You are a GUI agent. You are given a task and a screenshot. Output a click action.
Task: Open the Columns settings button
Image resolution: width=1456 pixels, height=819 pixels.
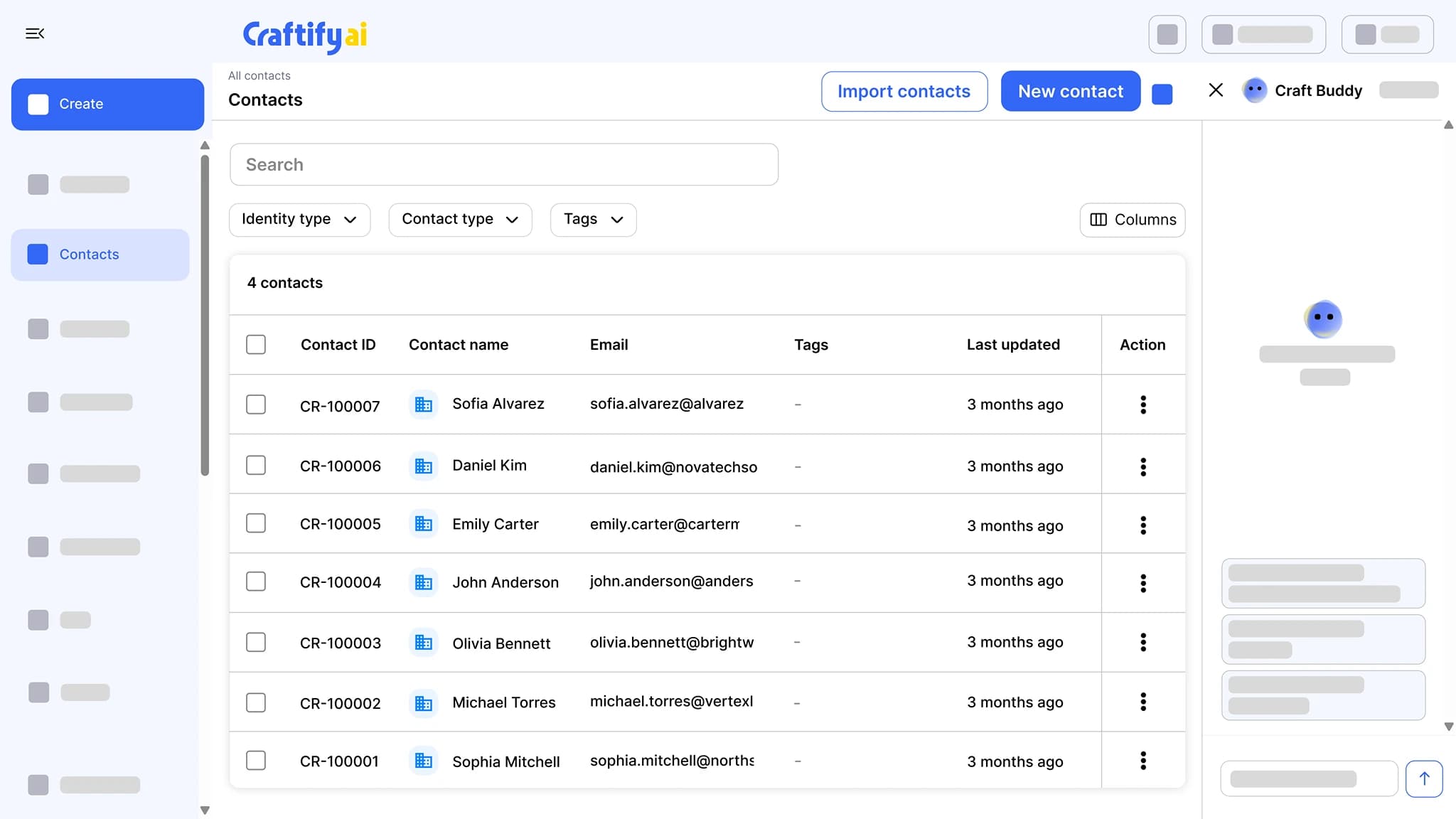tap(1132, 220)
